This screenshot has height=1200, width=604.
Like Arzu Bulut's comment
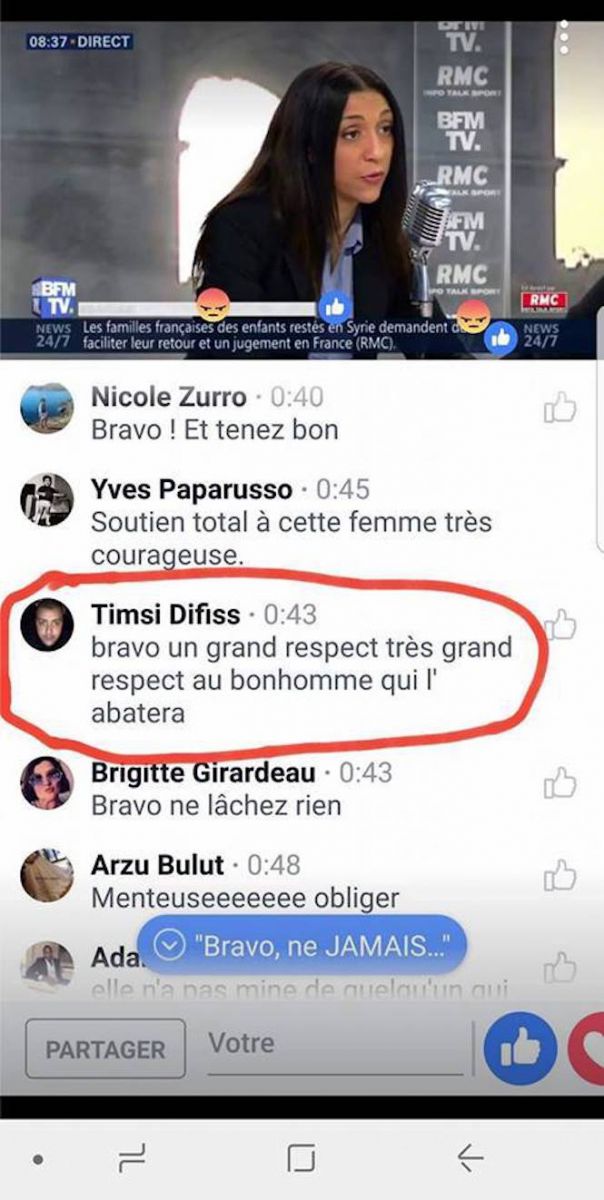(560, 874)
